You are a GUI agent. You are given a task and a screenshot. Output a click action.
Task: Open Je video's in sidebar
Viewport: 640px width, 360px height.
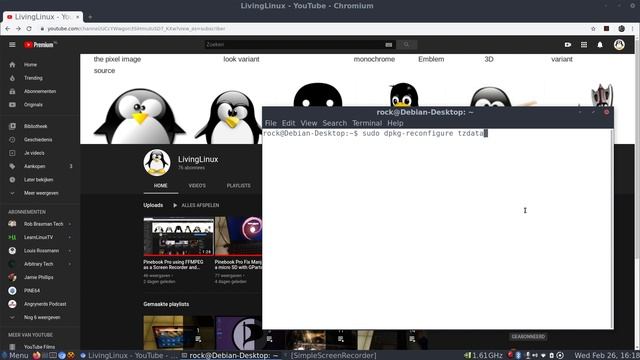tap(34, 153)
